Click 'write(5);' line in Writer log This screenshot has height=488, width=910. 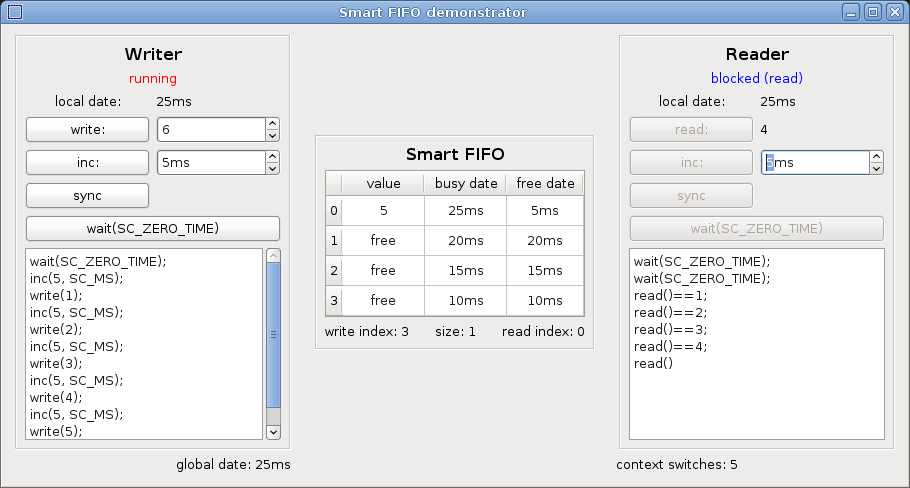point(56,431)
